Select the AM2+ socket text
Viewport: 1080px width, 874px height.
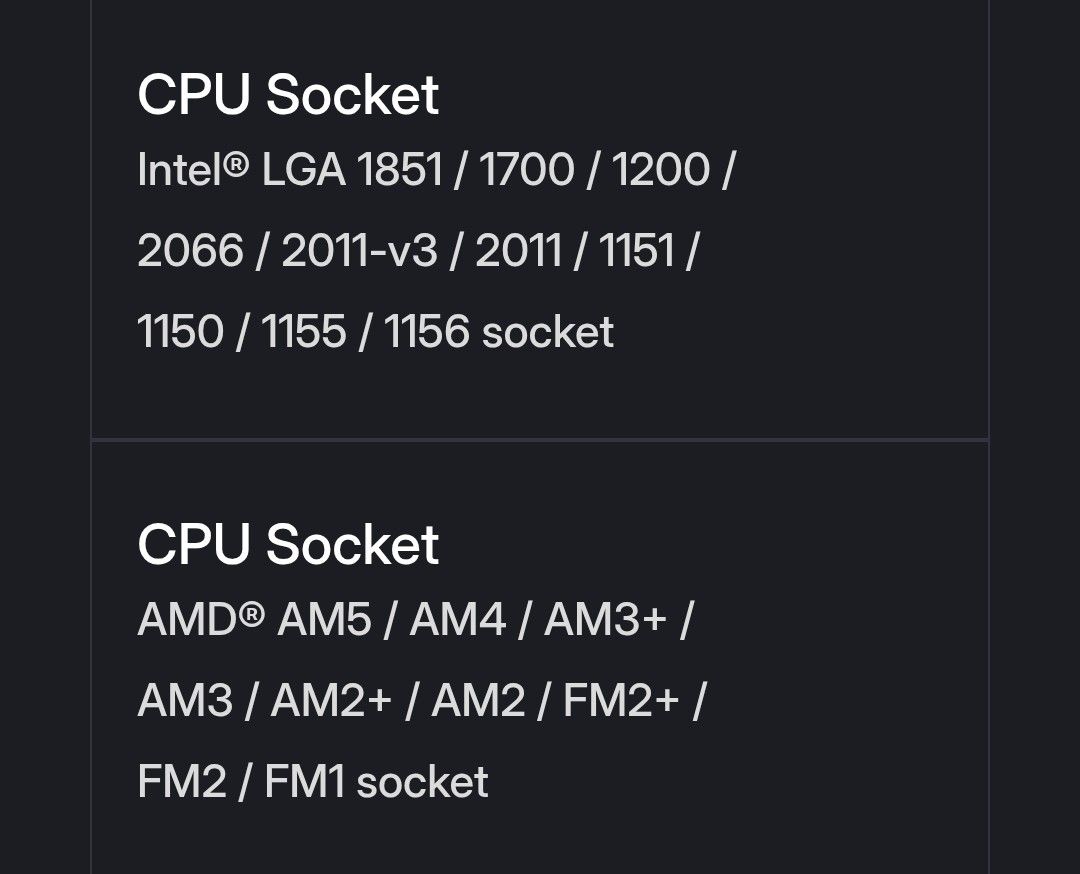[331, 700]
